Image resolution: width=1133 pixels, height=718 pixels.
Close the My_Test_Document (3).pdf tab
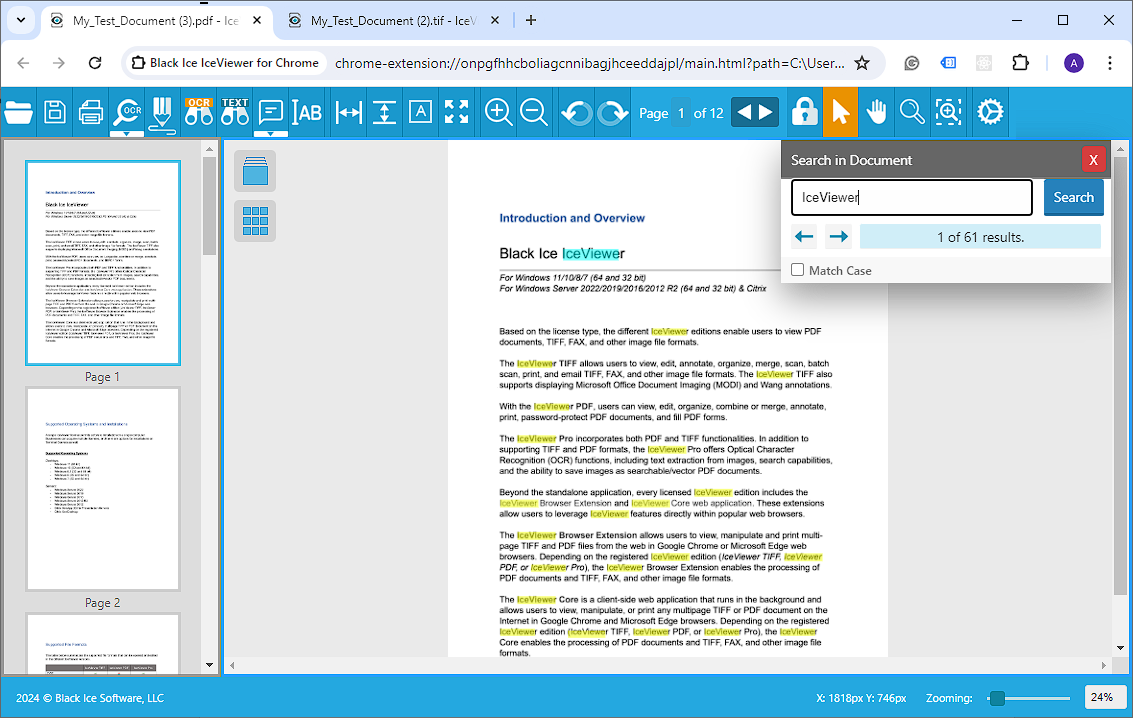pyautogui.click(x=257, y=21)
